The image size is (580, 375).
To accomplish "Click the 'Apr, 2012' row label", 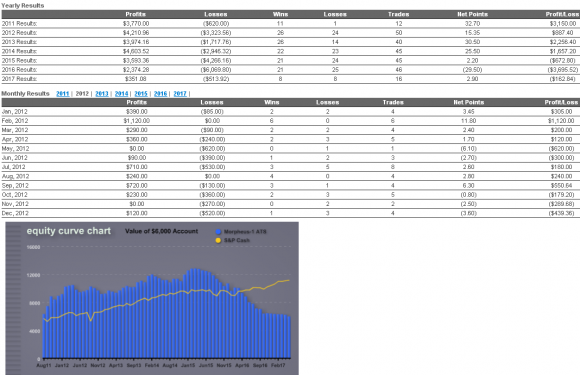I will pos(14,139).
